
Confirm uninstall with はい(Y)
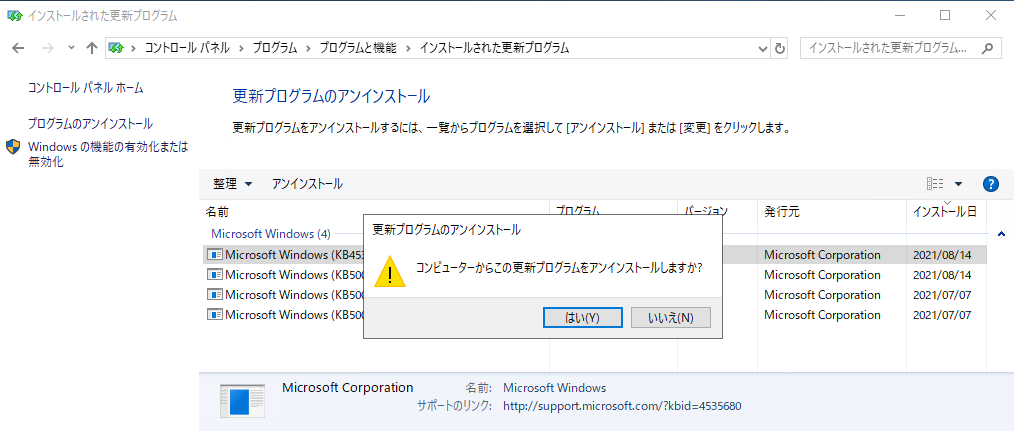[x=583, y=318]
